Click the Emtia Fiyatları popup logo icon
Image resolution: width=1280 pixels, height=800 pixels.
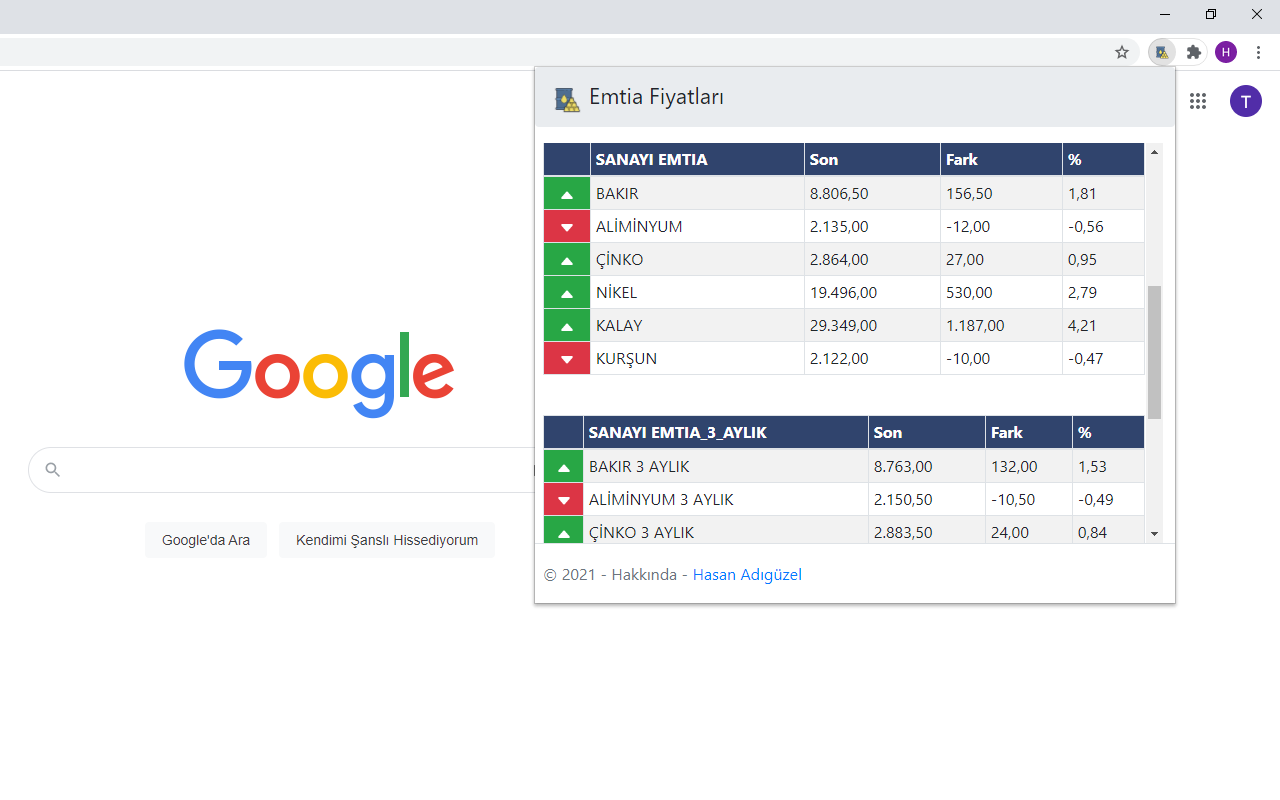click(567, 98)
